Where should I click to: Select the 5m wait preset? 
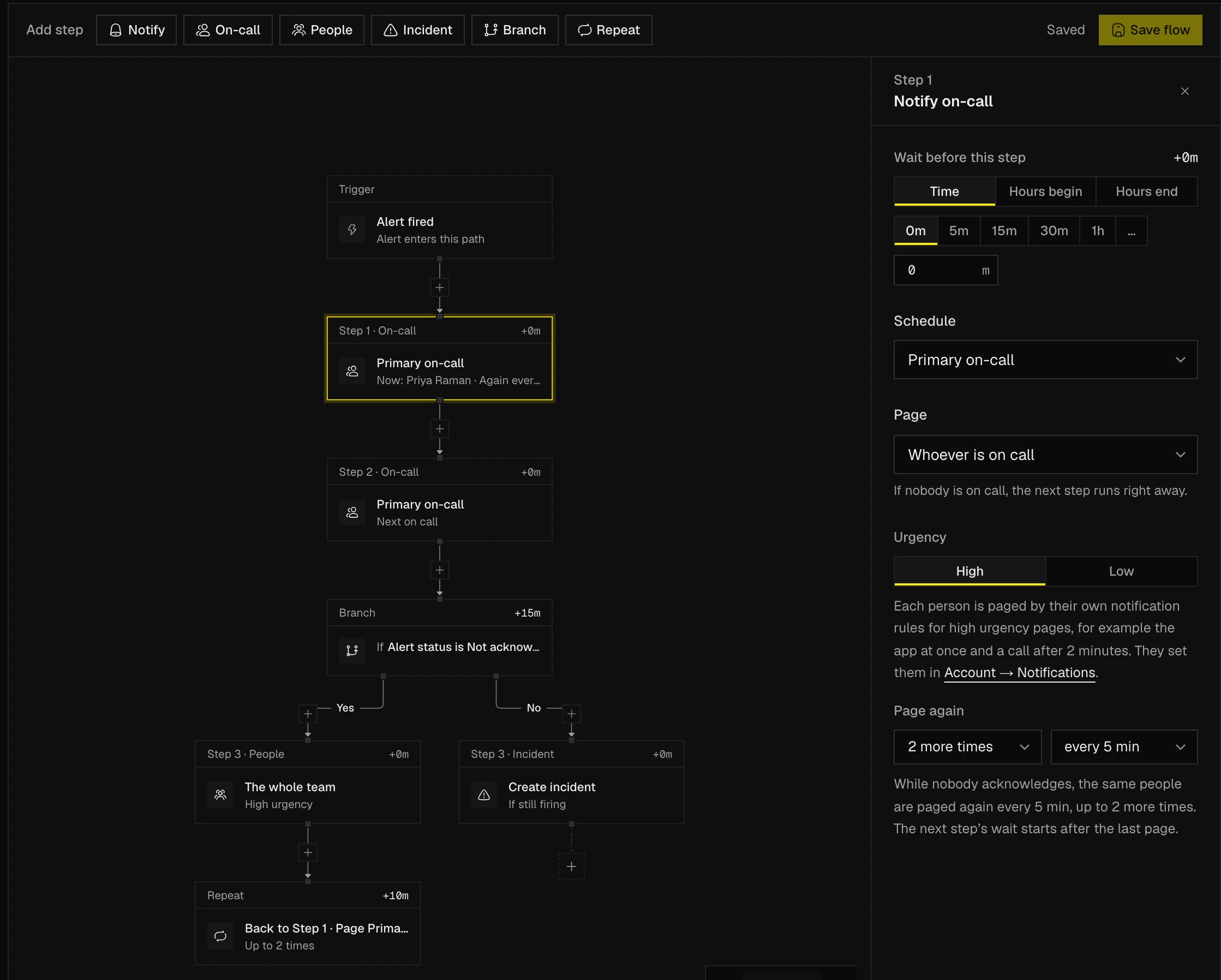[959, 231]
